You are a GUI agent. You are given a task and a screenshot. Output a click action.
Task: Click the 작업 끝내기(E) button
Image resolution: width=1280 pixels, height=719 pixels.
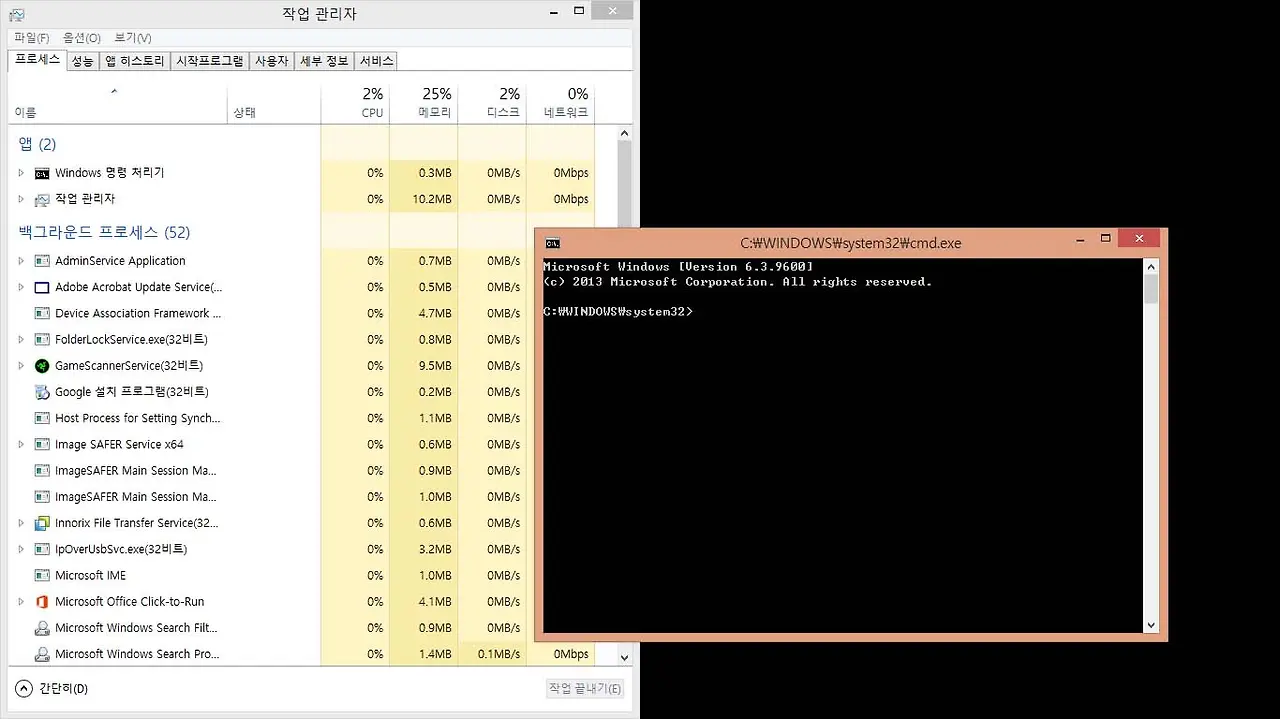(586, 688)
